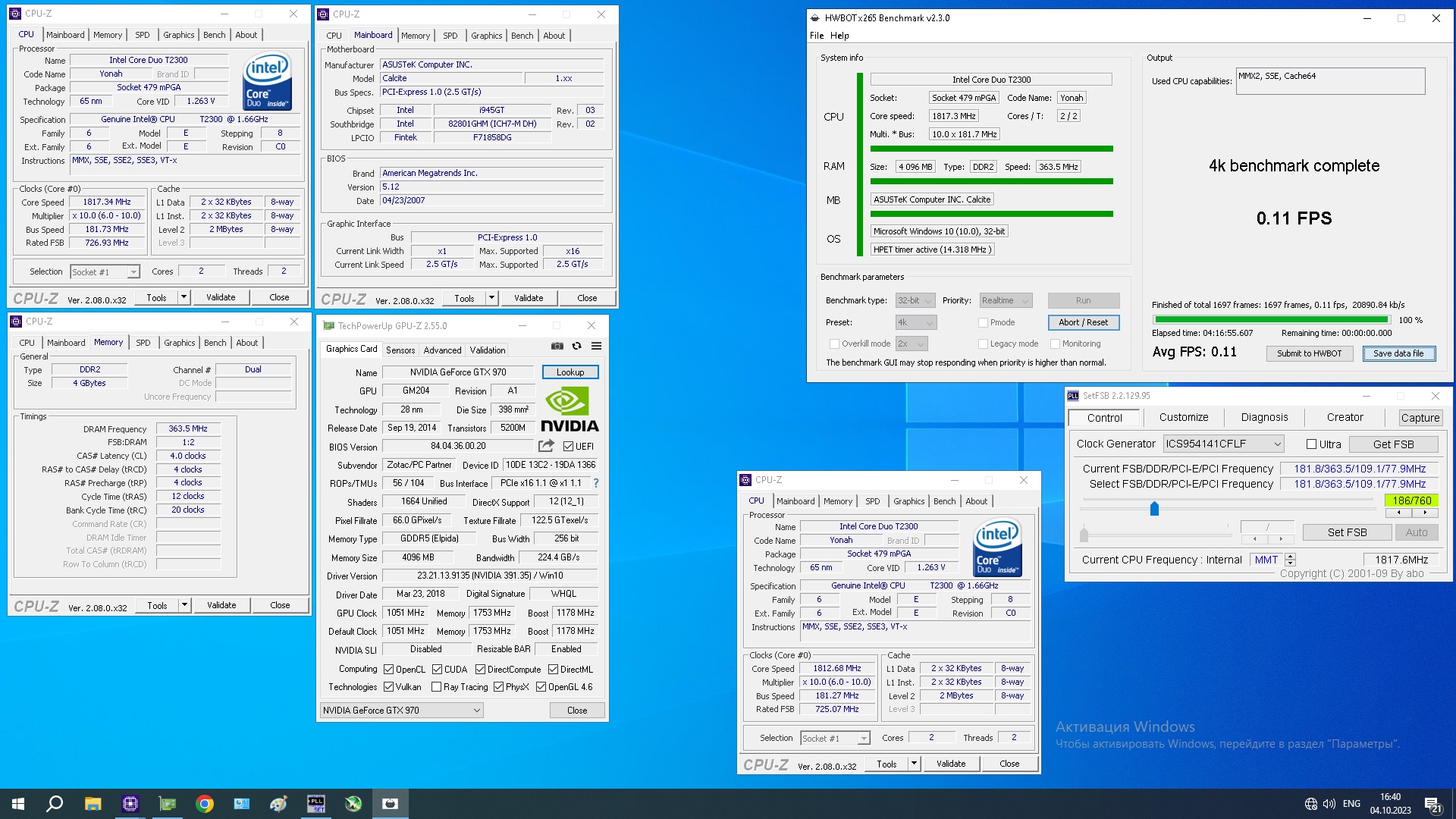Click the GPU-Z title bar icon
The image size is (1456, 819).
[328, 326]
